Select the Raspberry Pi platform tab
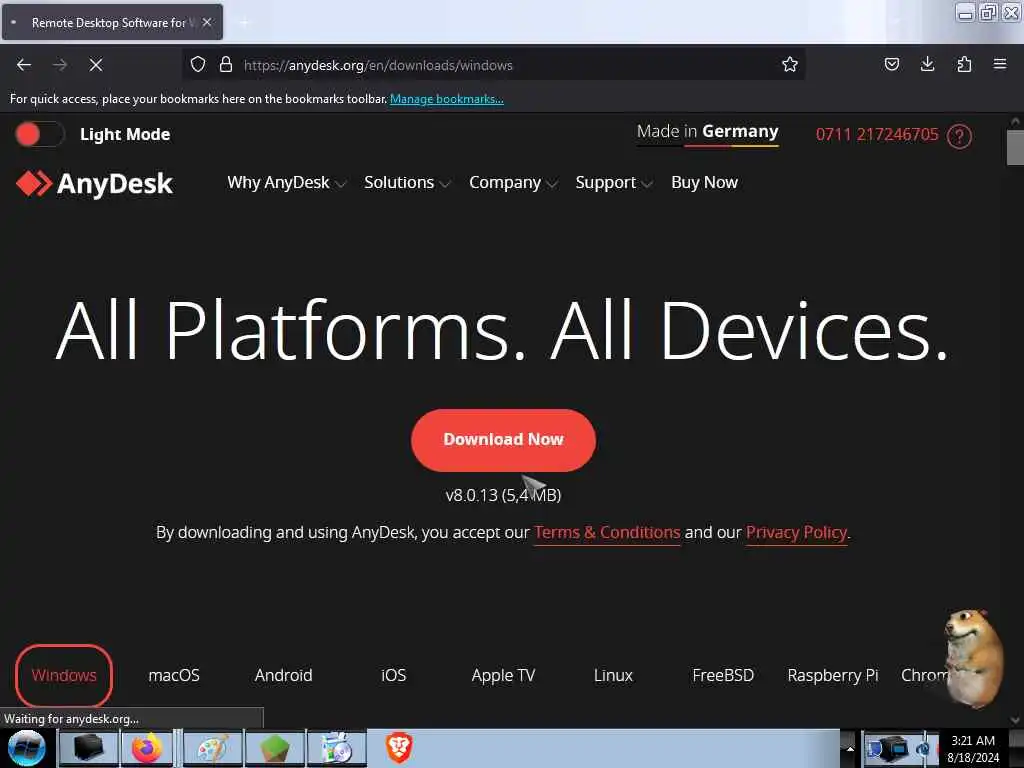The image size is (1024, 768). pyautogui.click(x=833, y=675)
